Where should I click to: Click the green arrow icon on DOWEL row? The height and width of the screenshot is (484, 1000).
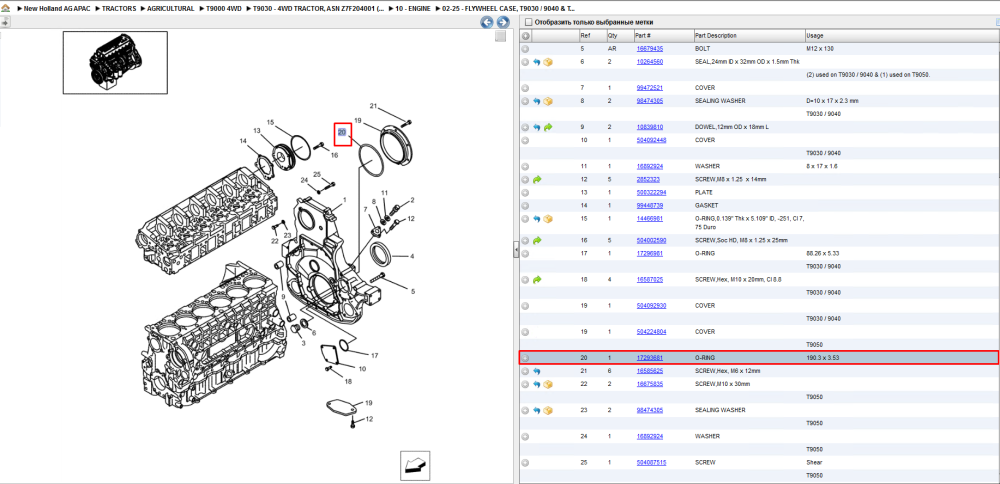[x=548, y=127]
